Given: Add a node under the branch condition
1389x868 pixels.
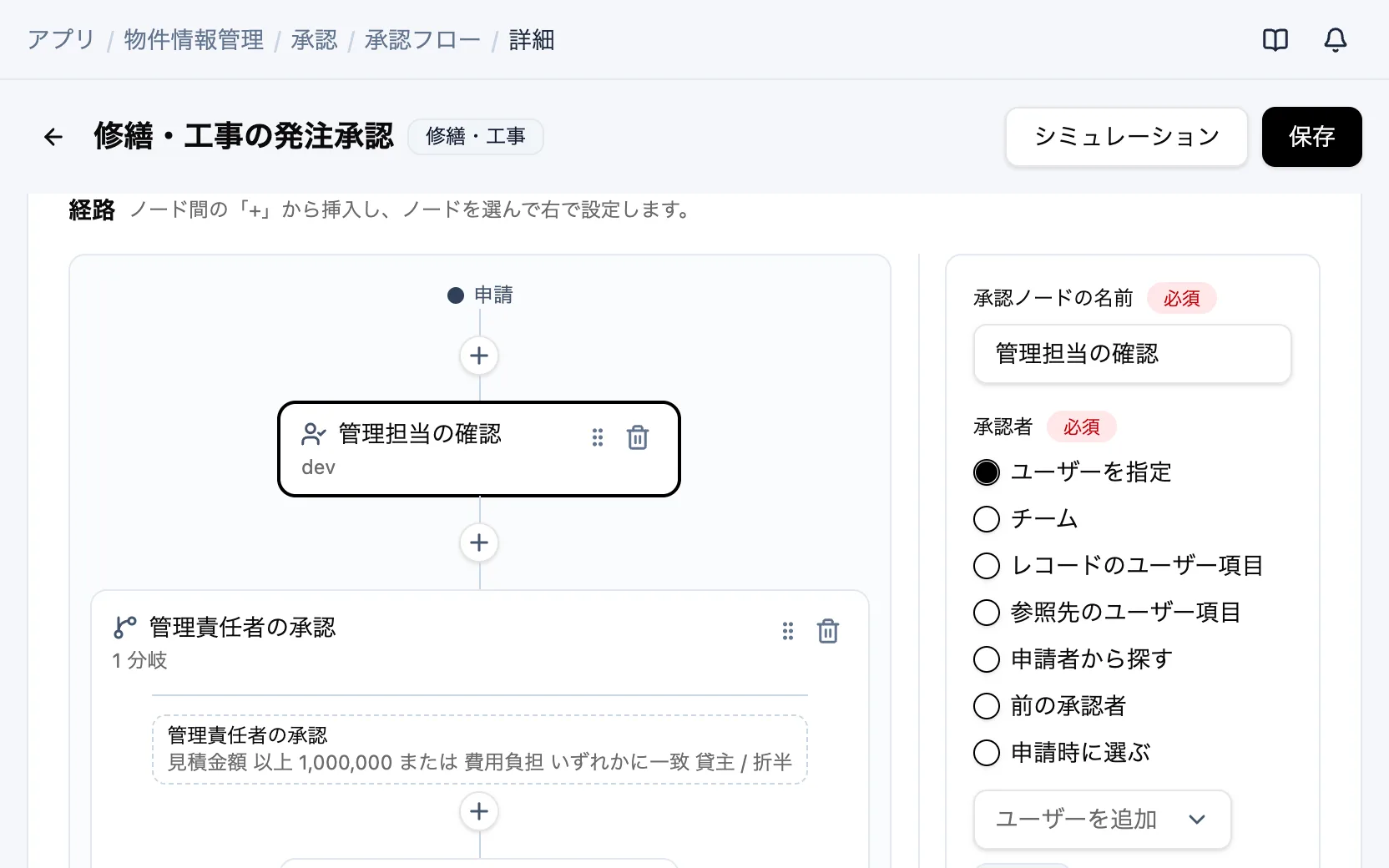Looking at the screenshot, I should [479, 811].
